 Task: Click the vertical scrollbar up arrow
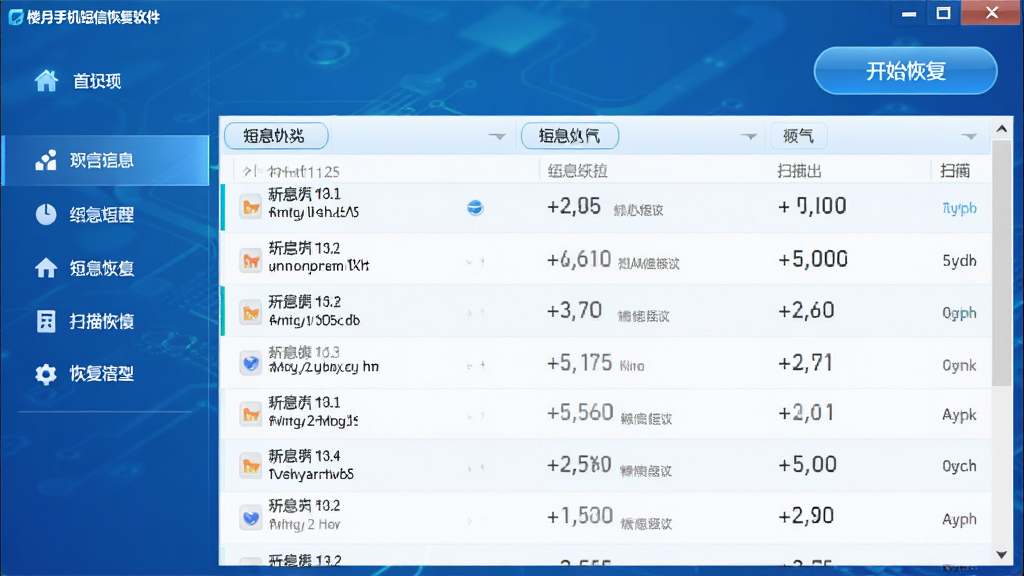1001,129
